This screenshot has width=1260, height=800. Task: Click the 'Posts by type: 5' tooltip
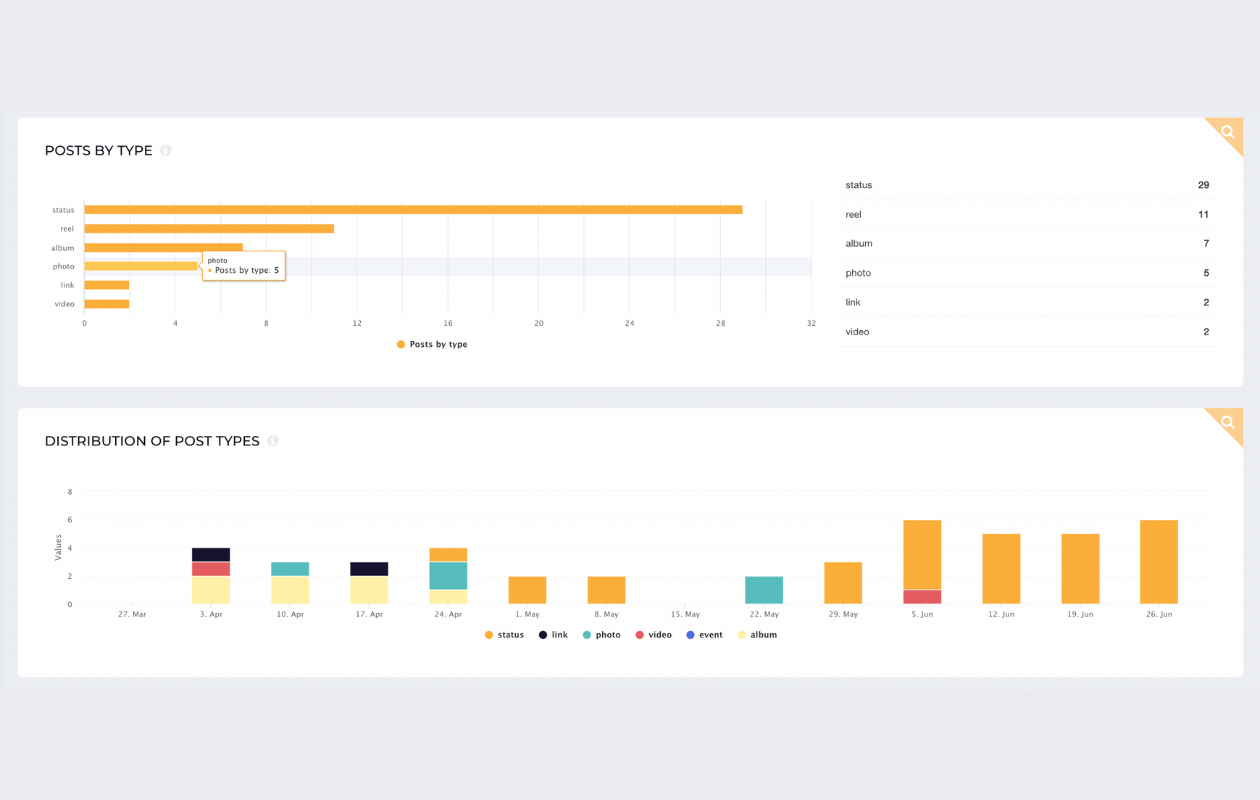pos(244,266)
